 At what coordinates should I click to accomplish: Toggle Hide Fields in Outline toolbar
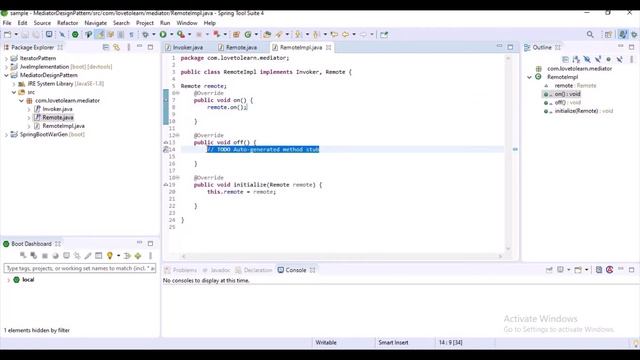[587, 60]
